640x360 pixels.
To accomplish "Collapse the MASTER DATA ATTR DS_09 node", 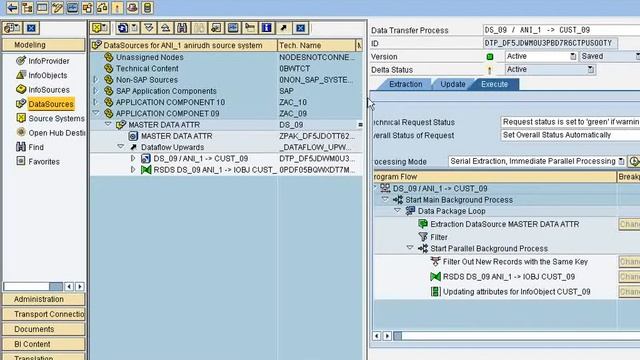I will click(x=108, y=124).
